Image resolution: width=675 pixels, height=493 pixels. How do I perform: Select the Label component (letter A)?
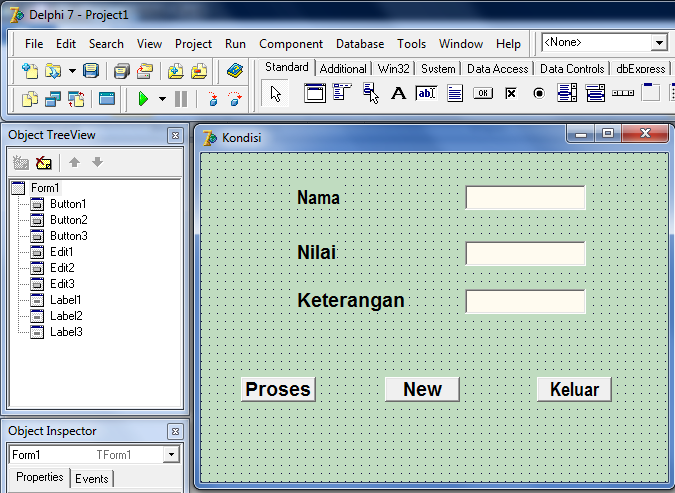[398, 93]
